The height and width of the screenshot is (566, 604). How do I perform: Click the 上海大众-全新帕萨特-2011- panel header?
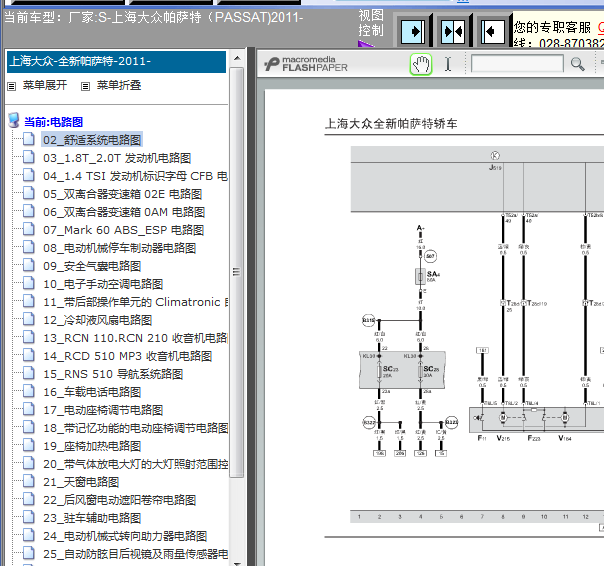point(116,62)
